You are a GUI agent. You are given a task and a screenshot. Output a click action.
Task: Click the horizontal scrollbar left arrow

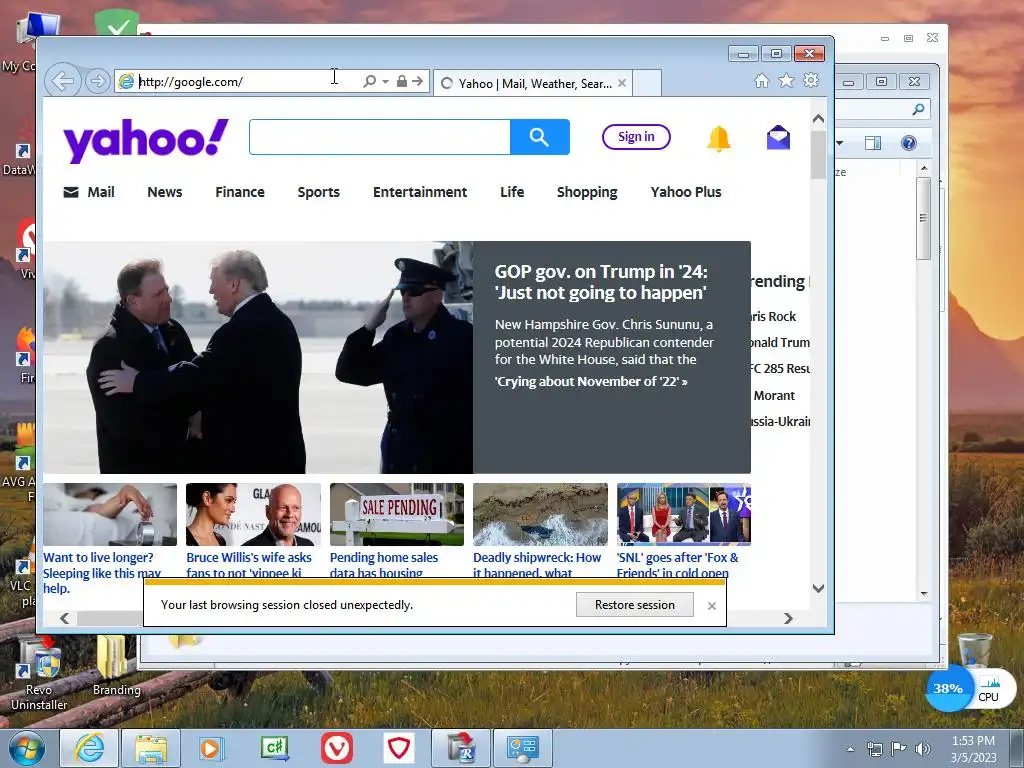pos(65,618)
